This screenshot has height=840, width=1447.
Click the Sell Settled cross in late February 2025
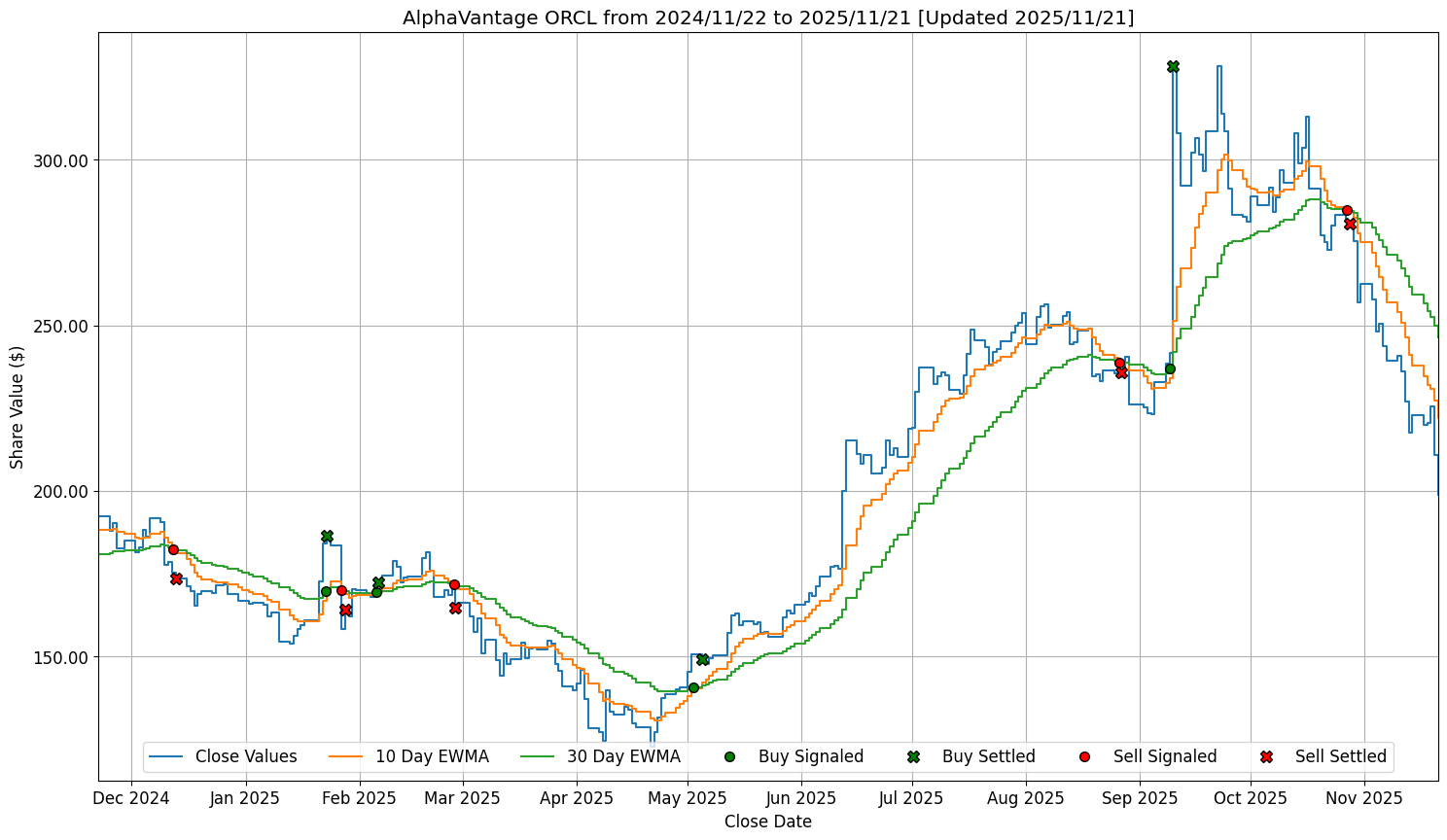click(455, 608)
